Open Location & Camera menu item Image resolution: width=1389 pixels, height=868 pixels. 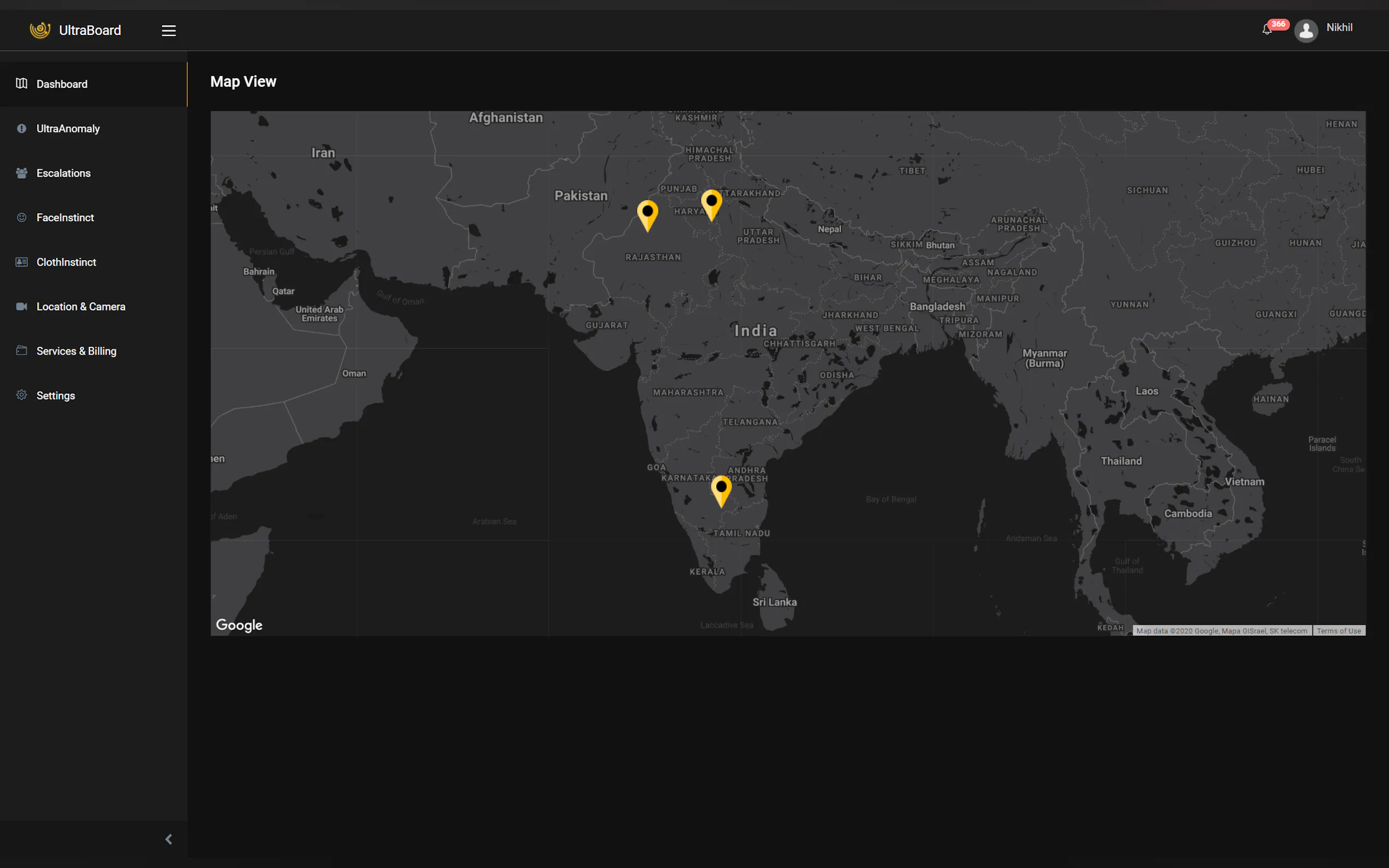click(80, 307)
